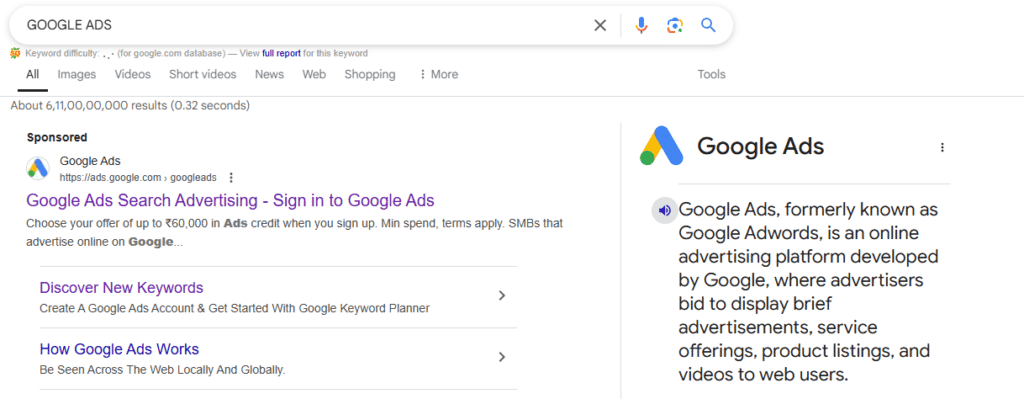Click the blue magnifier search icon
The image size is (1024, 399).
(x=709, y=25)
